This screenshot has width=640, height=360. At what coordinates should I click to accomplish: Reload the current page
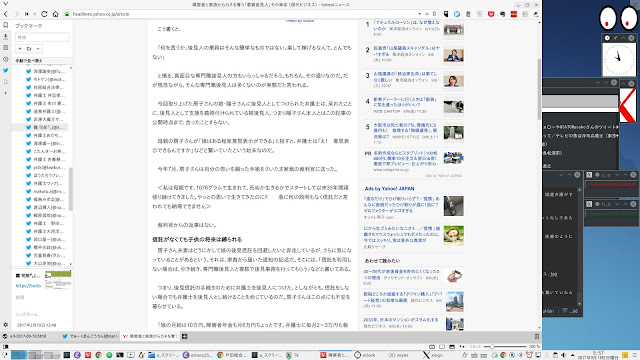pyautogui.click(x=44, y=14)
